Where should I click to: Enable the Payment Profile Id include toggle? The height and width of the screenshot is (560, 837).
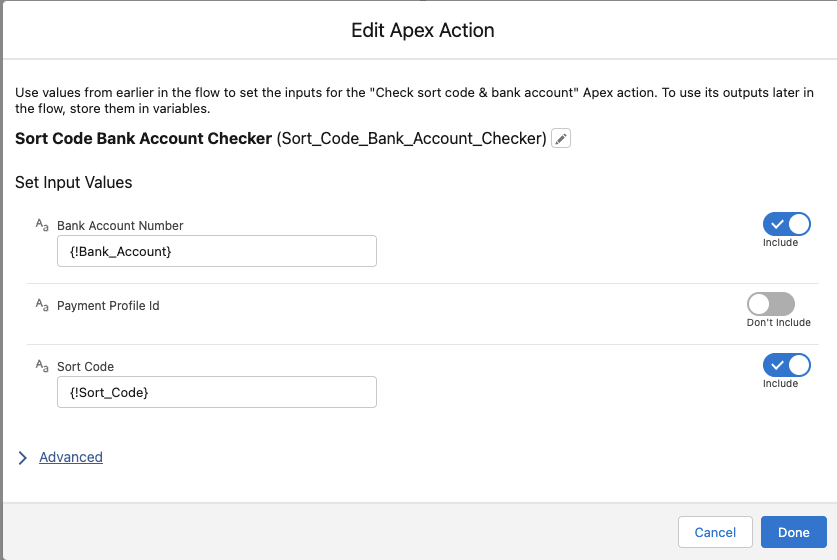tap(770, 304)
